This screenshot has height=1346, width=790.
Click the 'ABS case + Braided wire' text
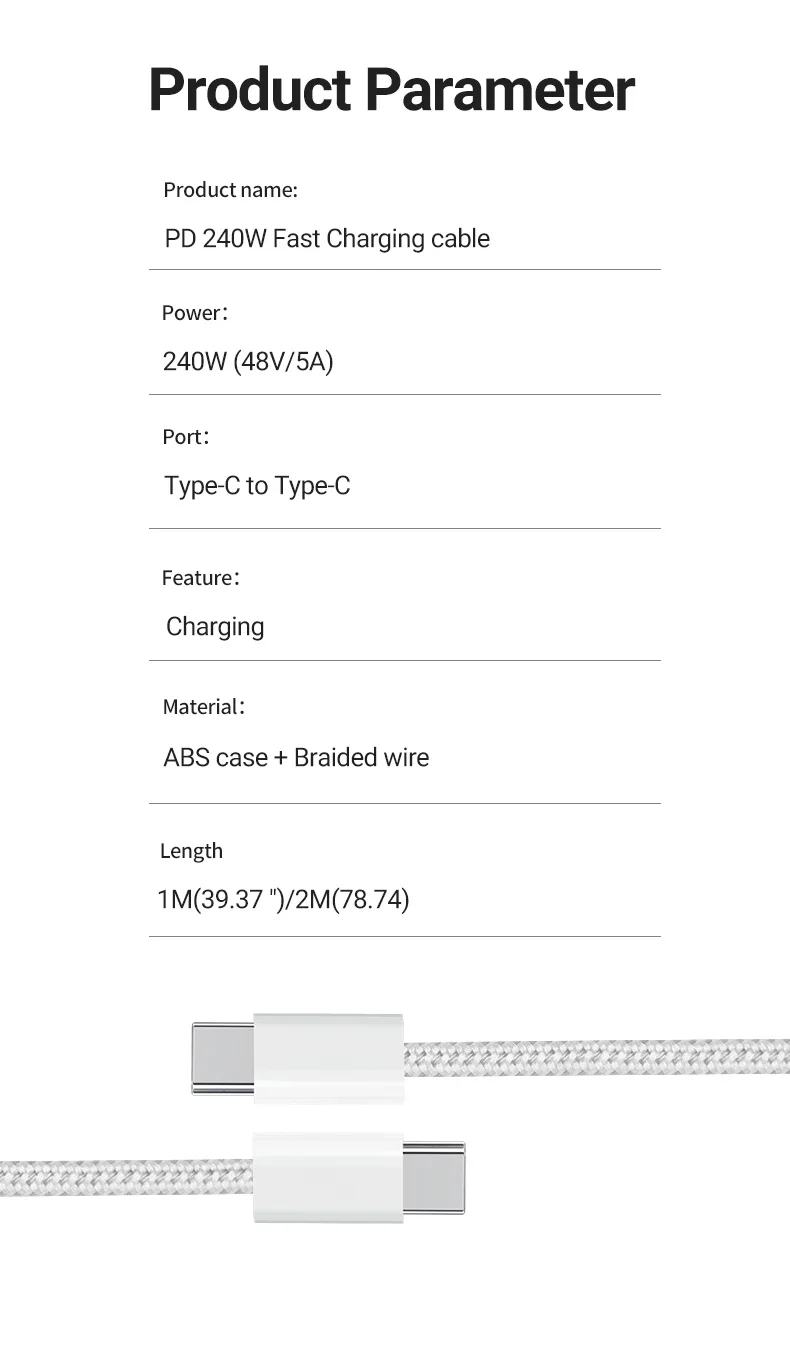(296, 757)
